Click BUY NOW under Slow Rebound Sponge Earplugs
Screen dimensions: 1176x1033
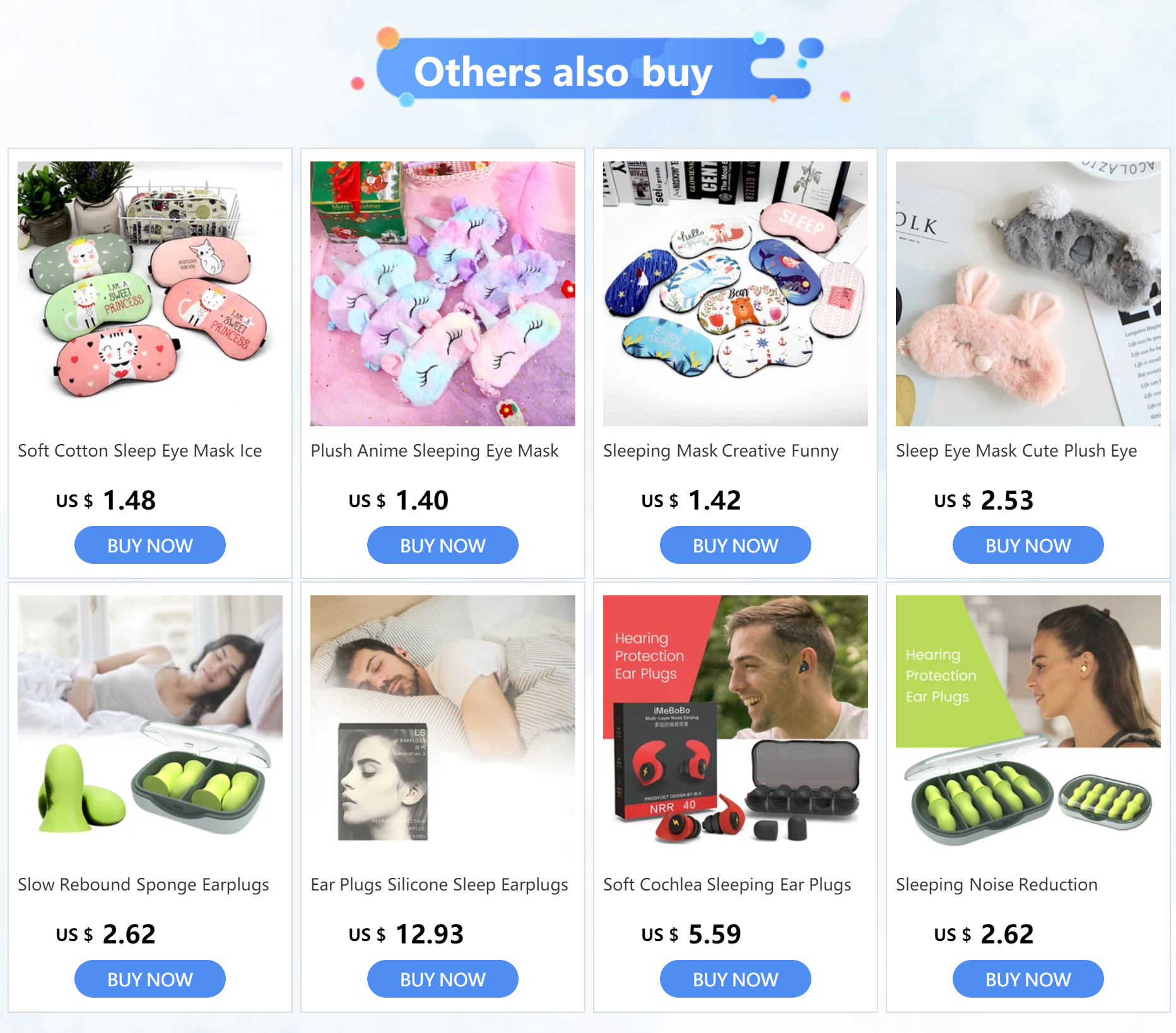[150, 979]
